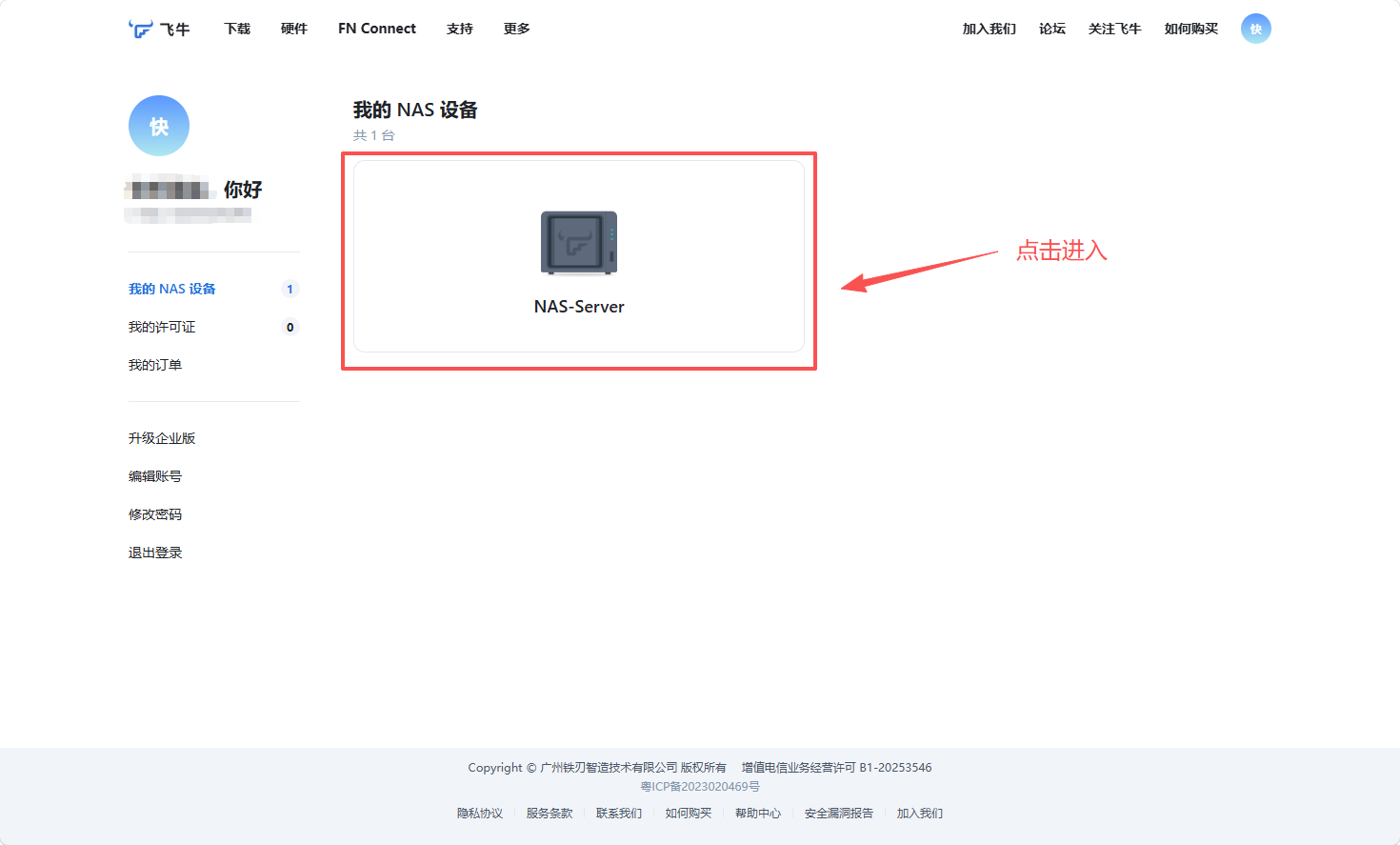
Task: Open 我的许可证 sidebar item
Action: pyautogui.click(x=162, y=327)
